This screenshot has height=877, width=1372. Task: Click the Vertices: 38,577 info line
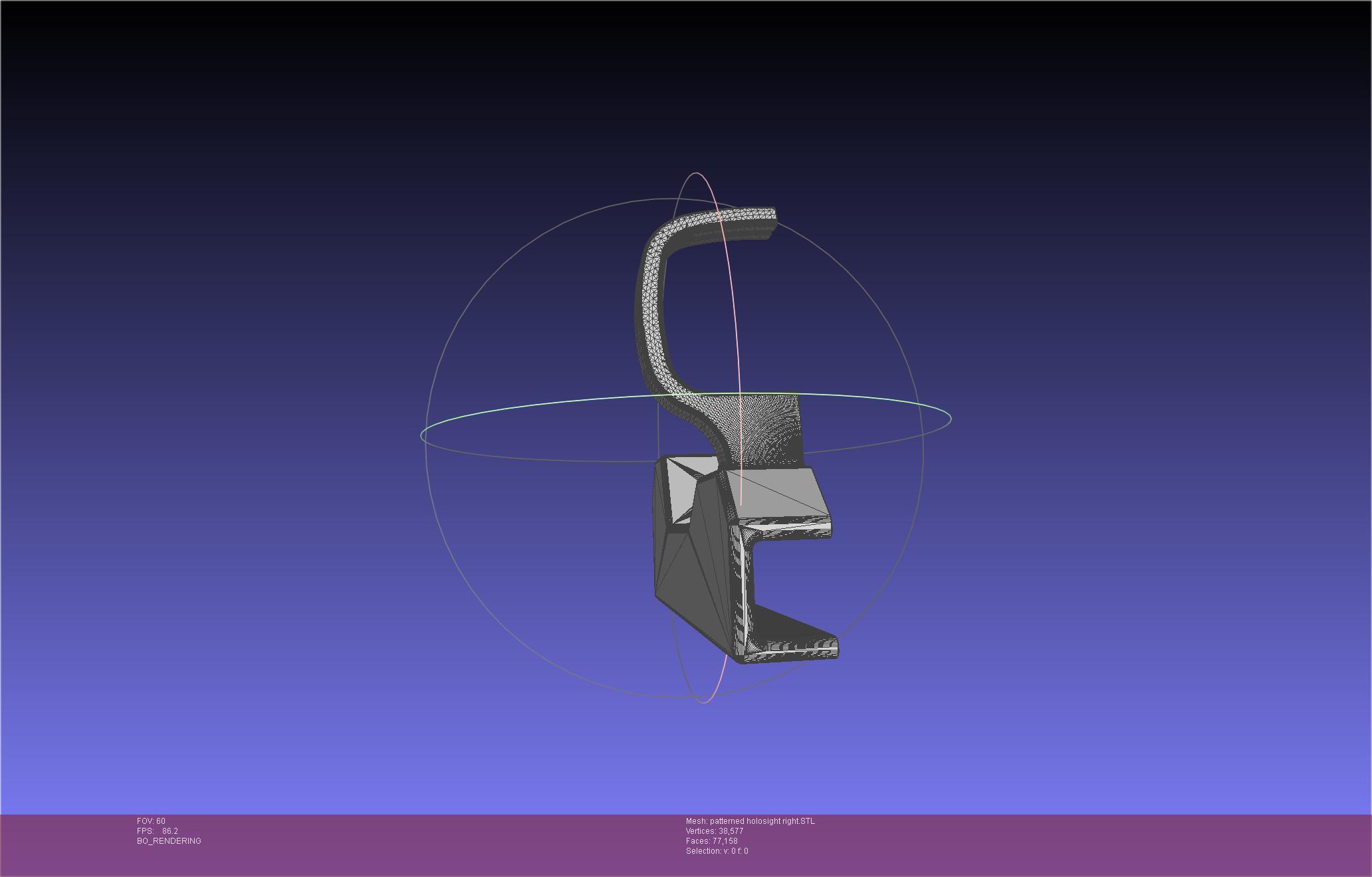tap(715, 831)
